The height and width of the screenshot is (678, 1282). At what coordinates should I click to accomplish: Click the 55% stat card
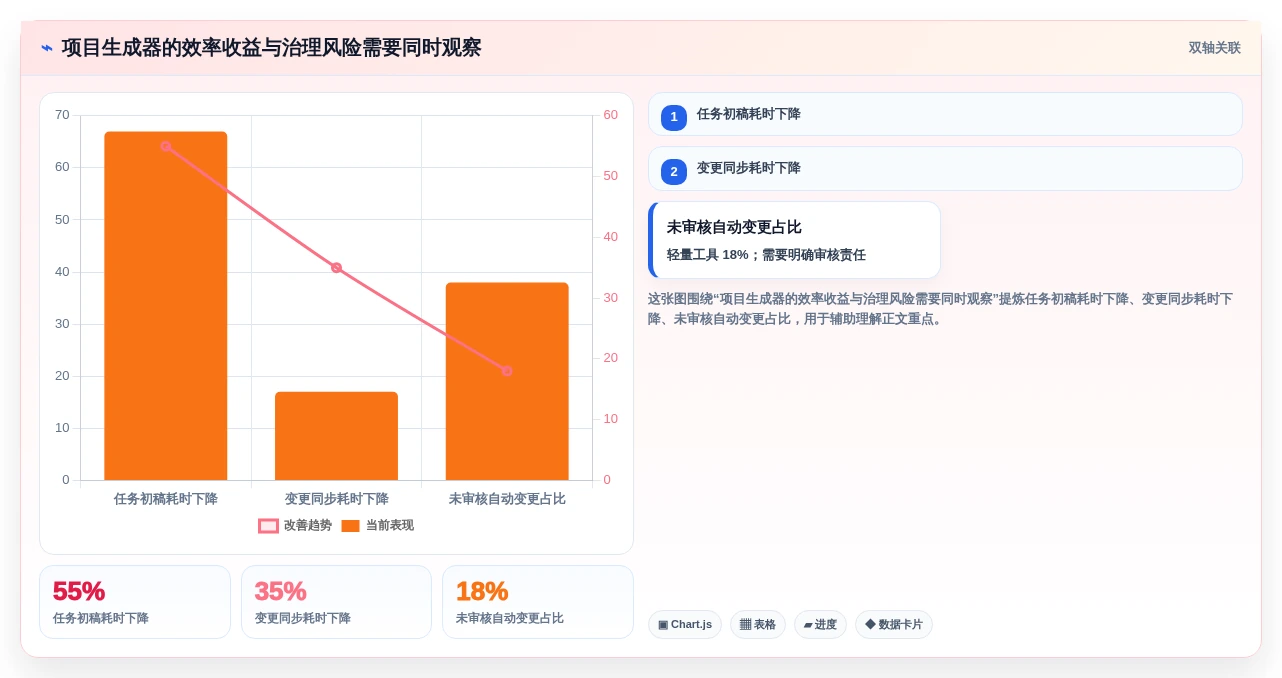[135, 602]
